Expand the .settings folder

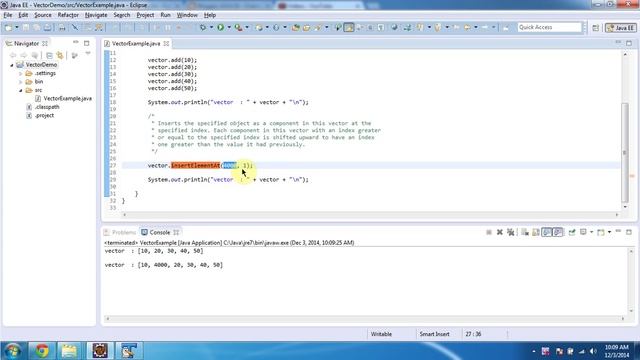coord(20,73)
